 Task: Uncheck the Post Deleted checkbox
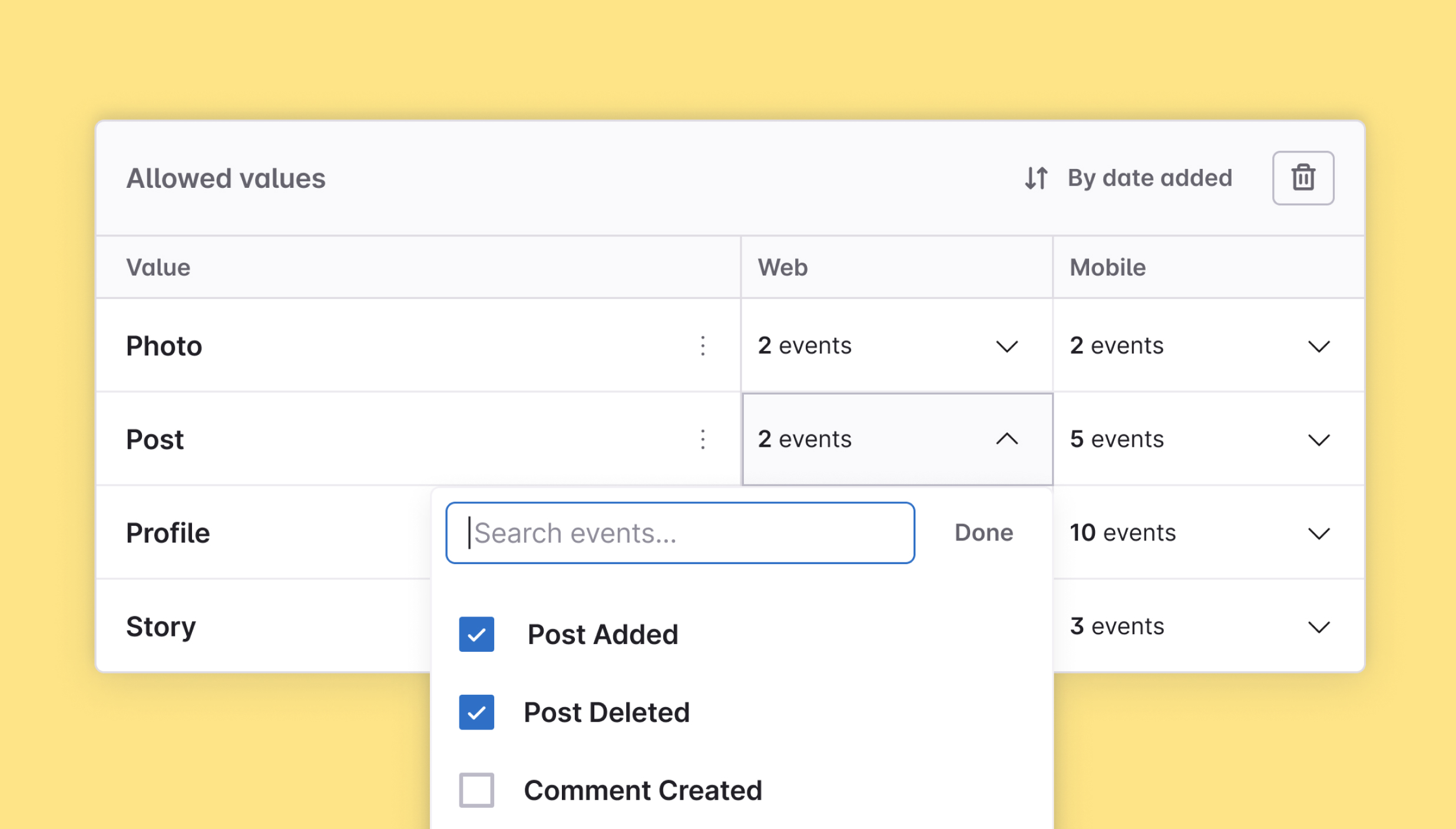[x=476, y=712]
